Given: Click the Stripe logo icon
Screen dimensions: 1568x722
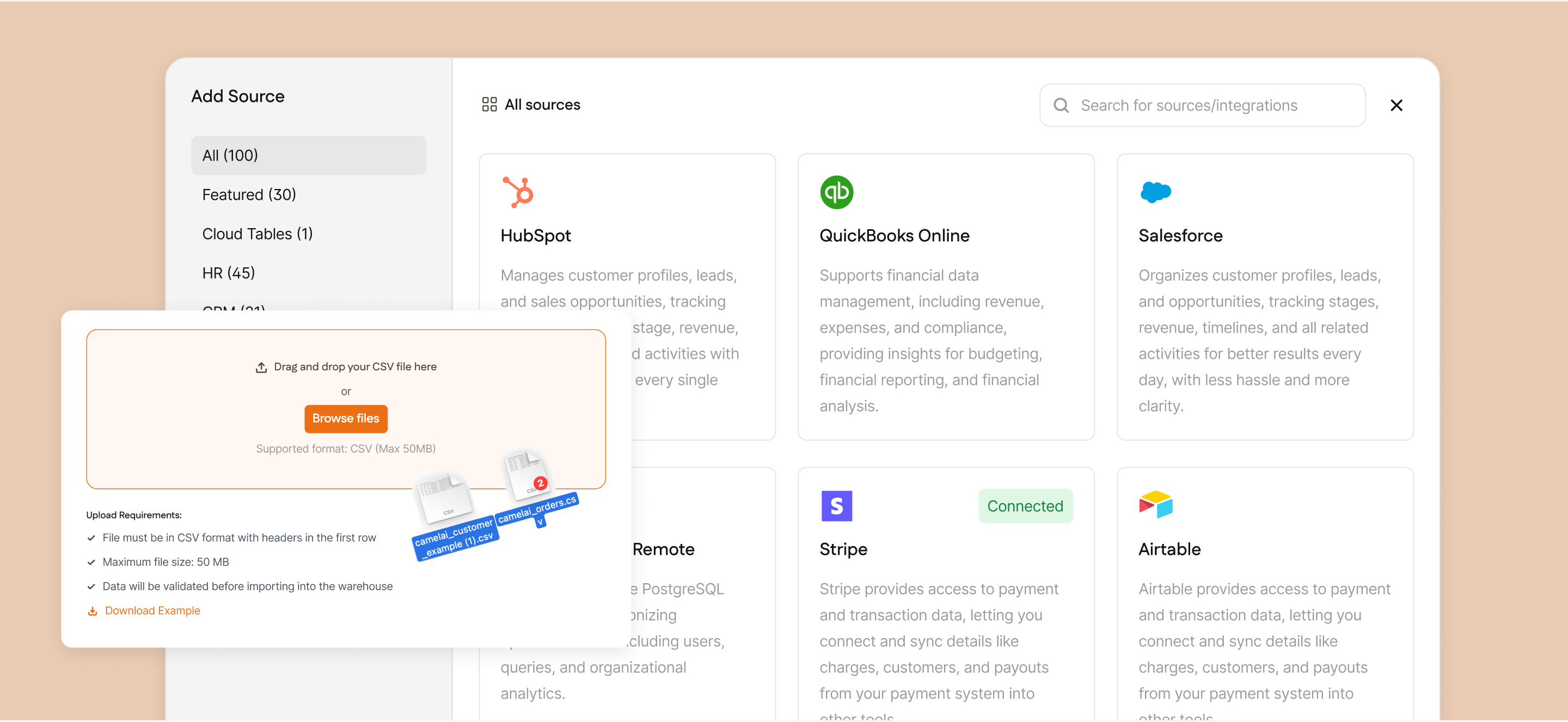Looking at the screenshot, I should tap(836, 505).
